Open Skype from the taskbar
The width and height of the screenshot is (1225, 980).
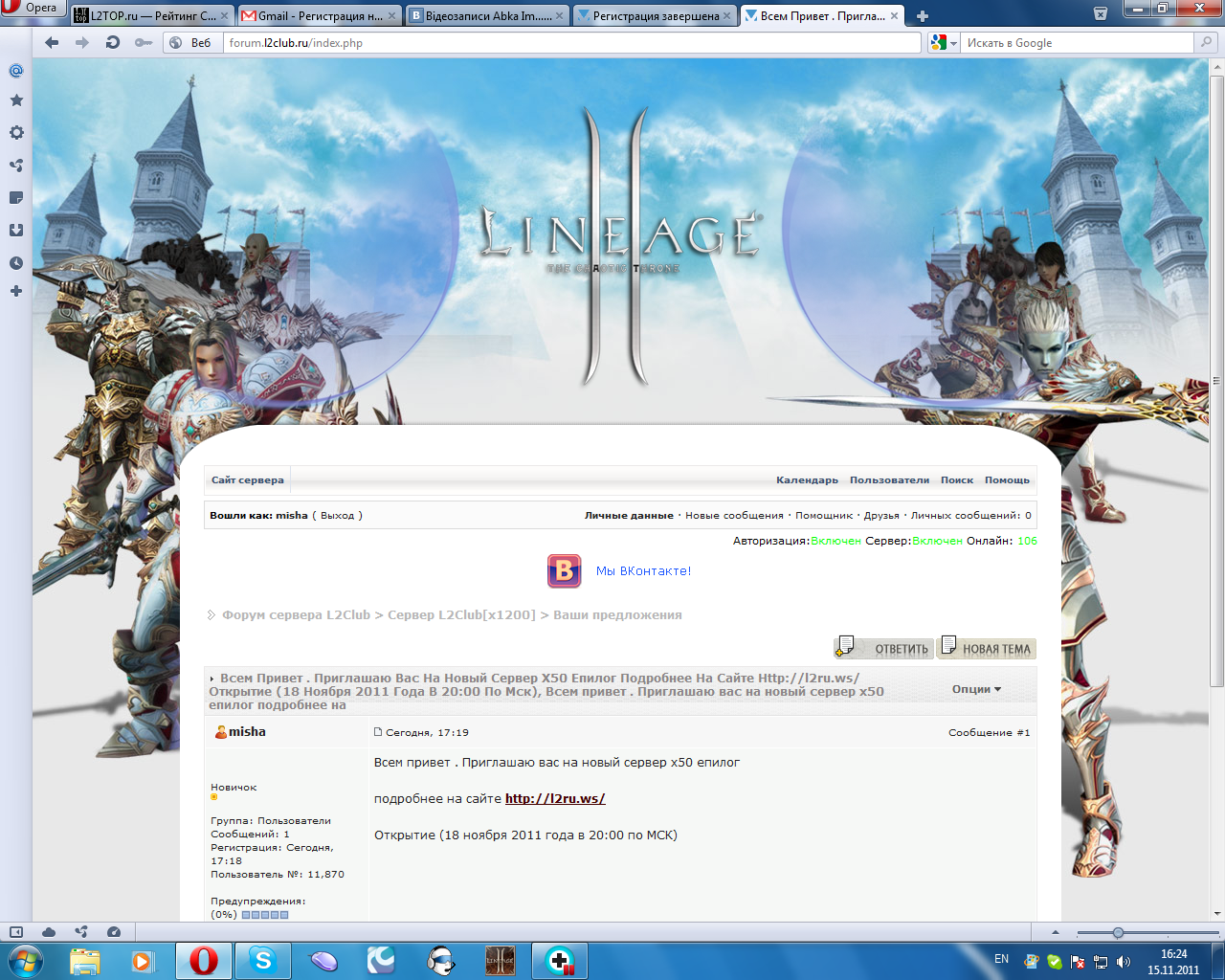(x=262, y=960)
